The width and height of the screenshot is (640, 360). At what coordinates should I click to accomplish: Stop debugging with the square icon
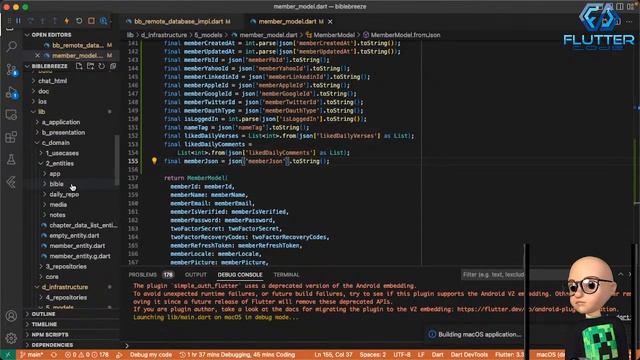click(x=91, y=21)
